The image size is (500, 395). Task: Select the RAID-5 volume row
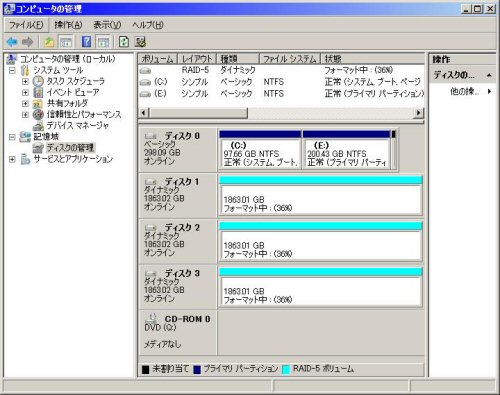[281, 70]
